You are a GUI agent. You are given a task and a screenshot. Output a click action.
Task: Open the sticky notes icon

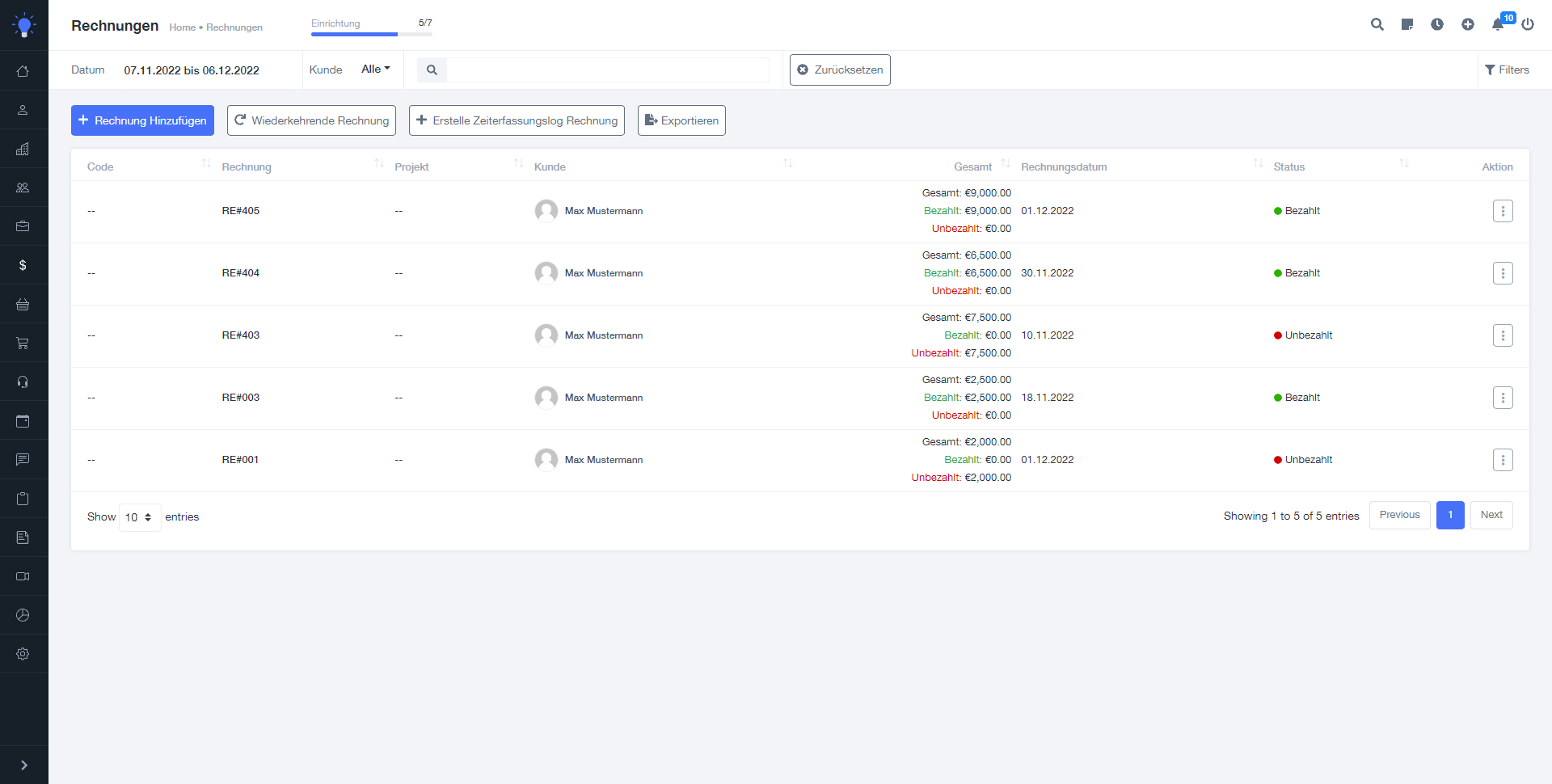point(1406,24)
